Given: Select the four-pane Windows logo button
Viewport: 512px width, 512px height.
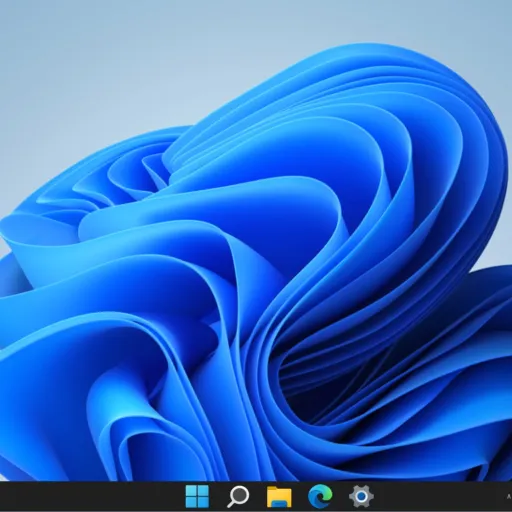Looking at the screenshot, I should click(197, 496).
